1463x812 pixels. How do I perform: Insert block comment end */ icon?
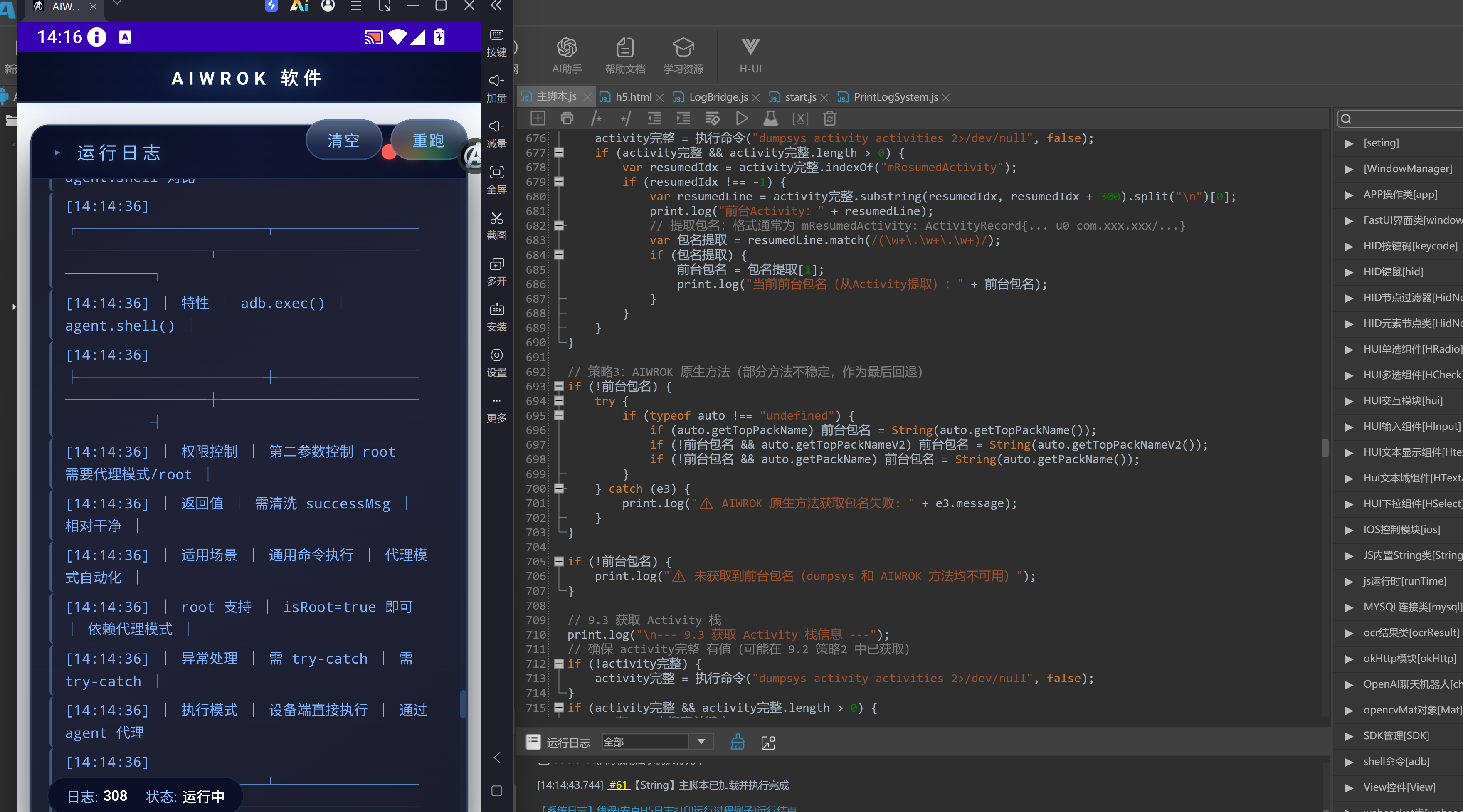pos(625,118)
